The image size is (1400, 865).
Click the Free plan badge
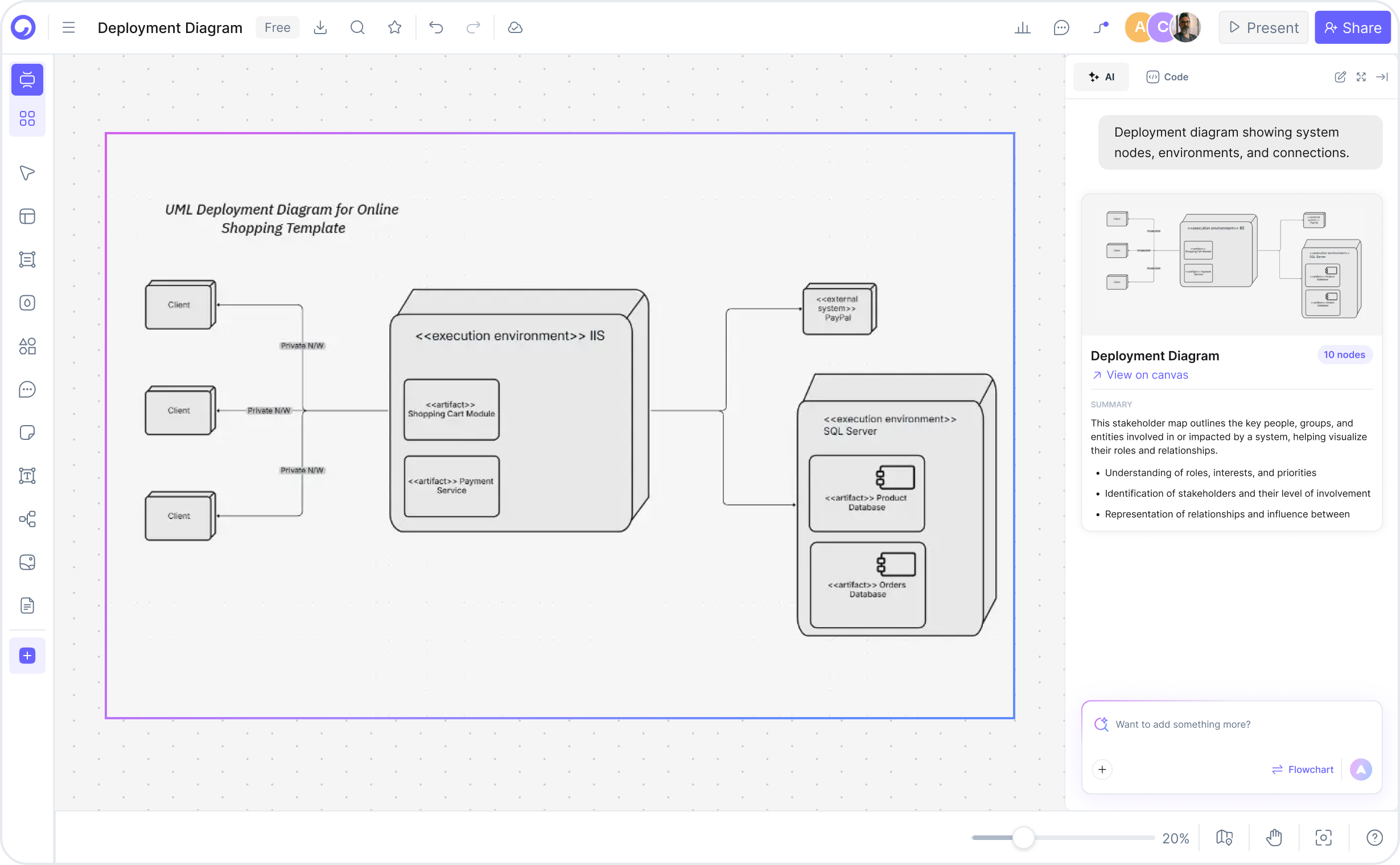278,27
